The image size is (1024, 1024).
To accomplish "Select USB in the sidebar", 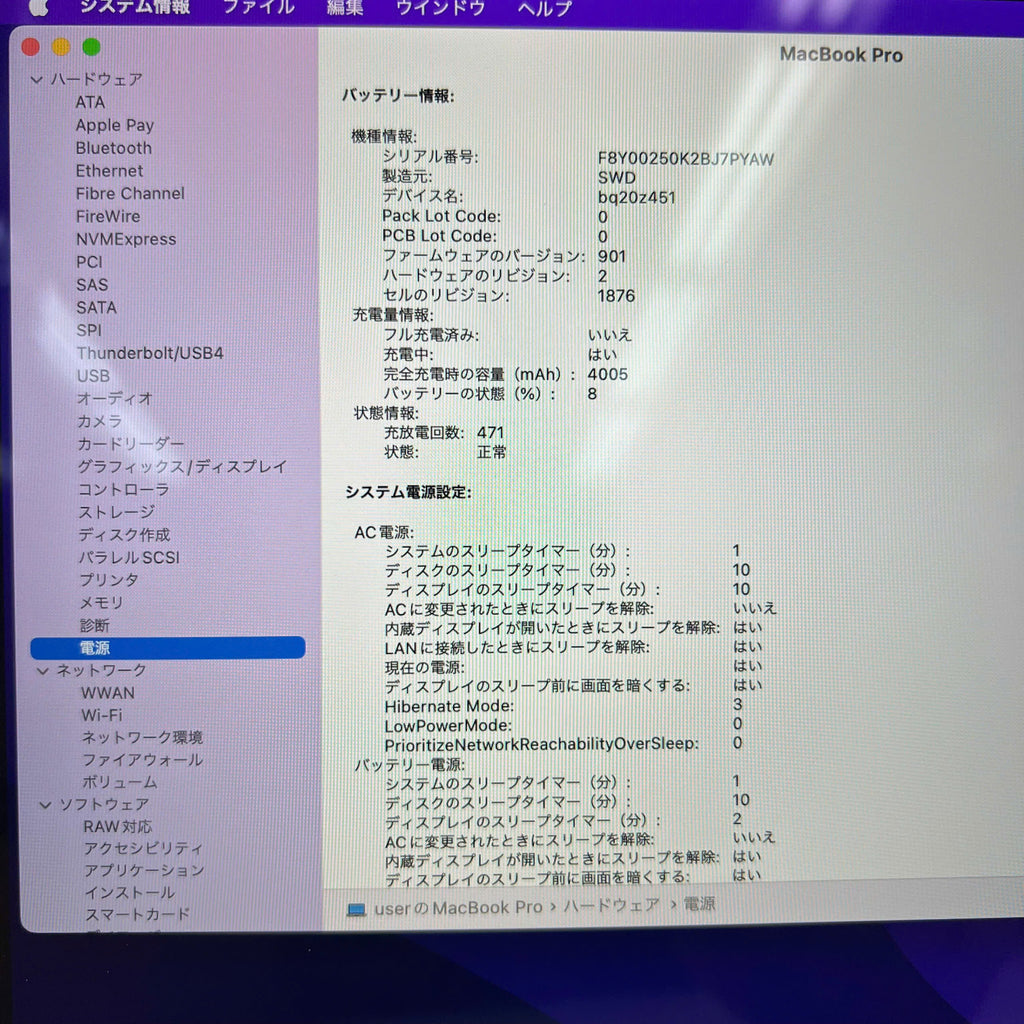I will point(93,376).
